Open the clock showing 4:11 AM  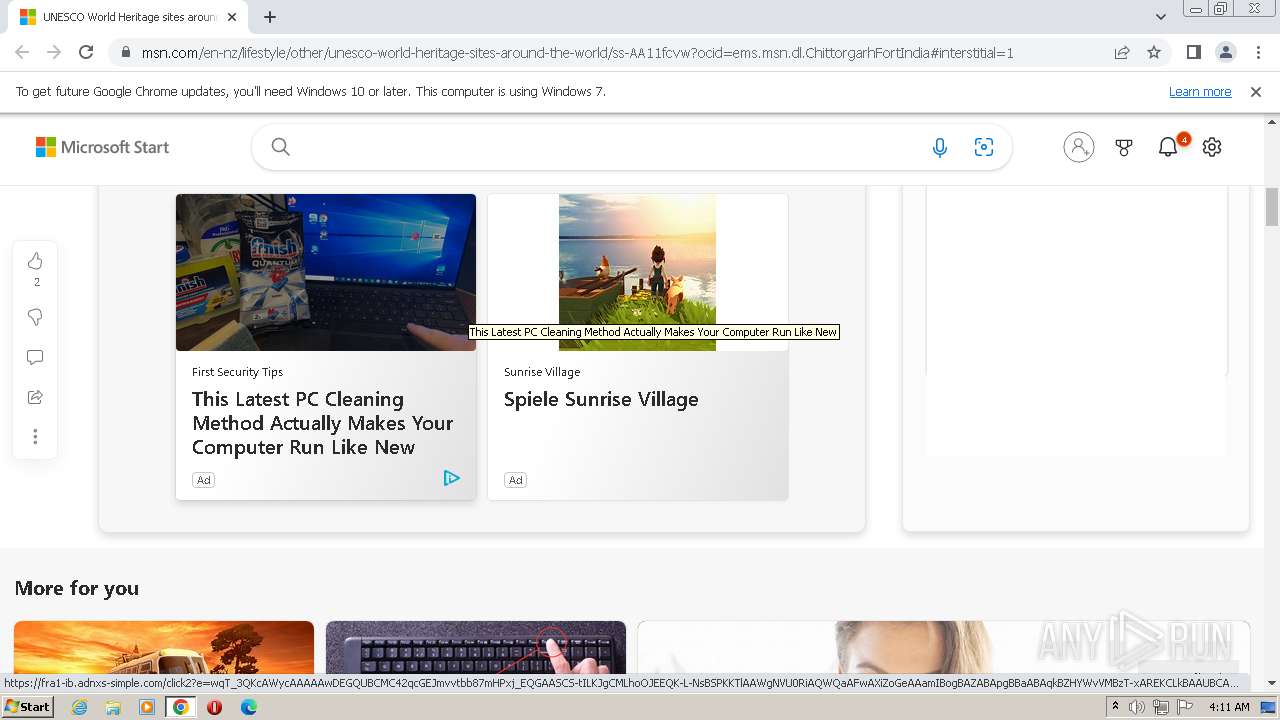coord(1229,707)
